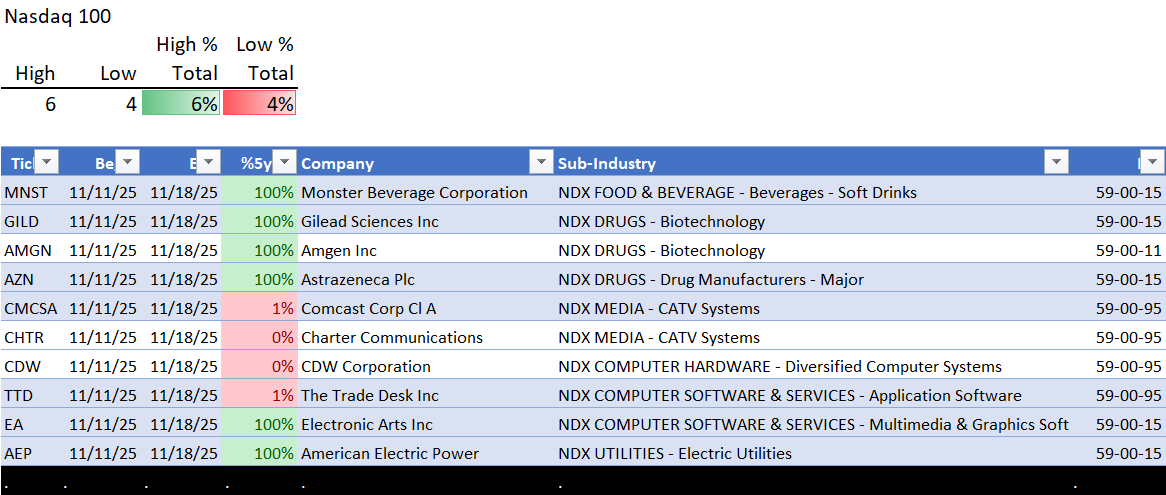Click The Trade Desk Inc company cell
1166x495 pixels.
click(x=370, y=395)
